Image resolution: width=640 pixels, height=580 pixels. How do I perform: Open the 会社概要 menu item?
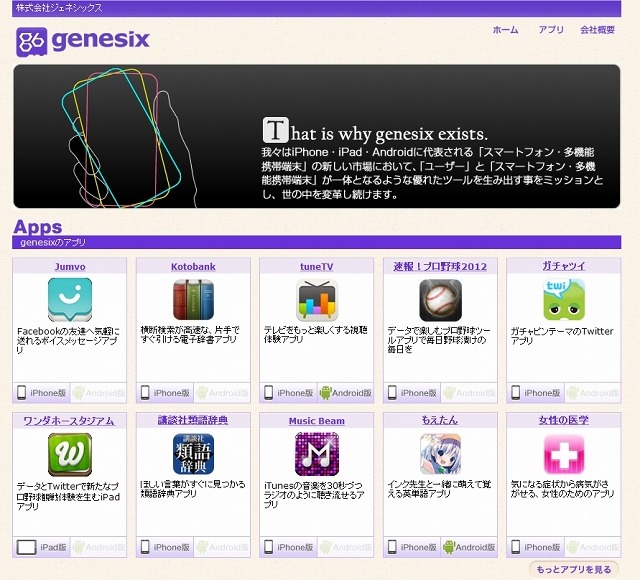[x=598, y=30]
